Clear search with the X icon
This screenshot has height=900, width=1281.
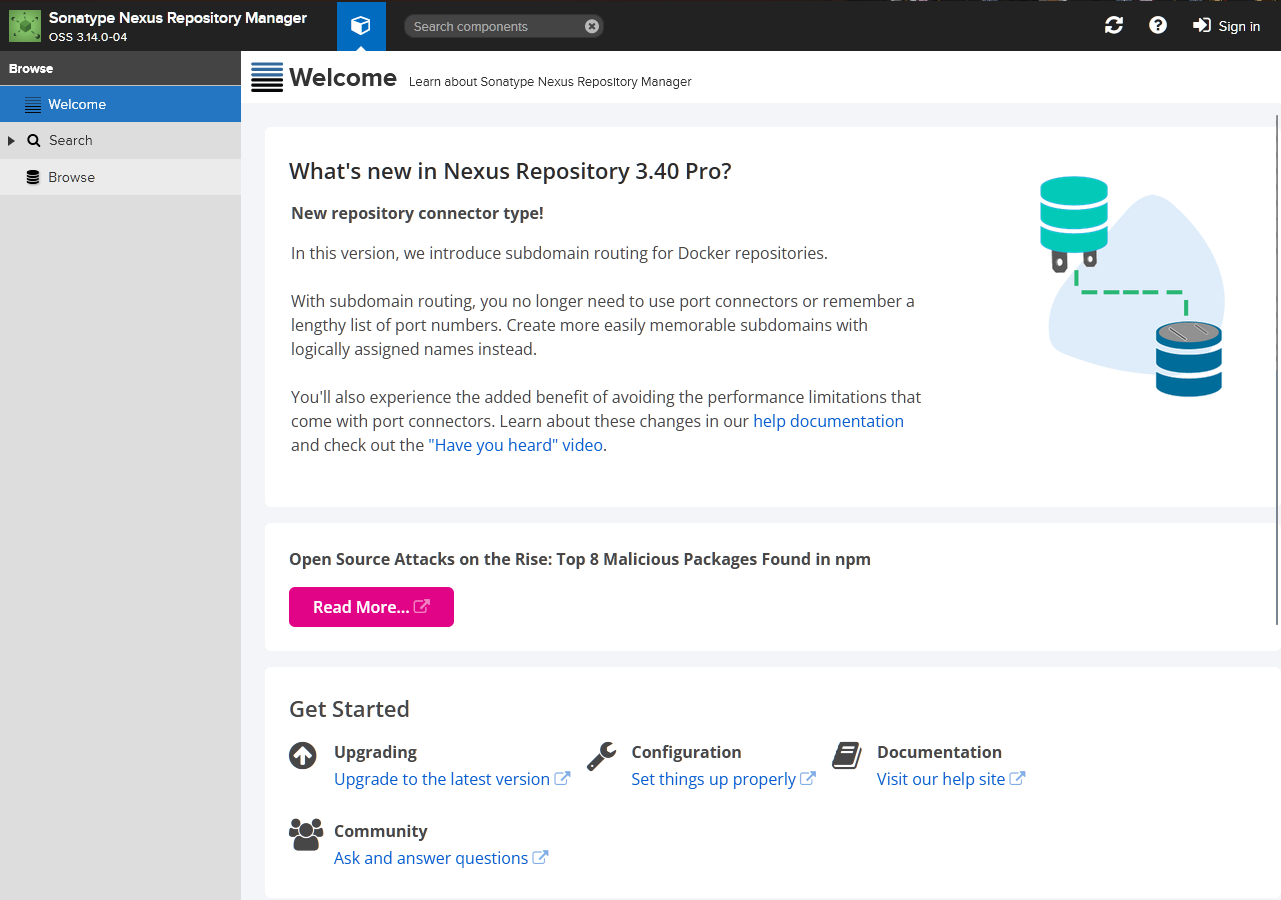[x=592, y=26]
